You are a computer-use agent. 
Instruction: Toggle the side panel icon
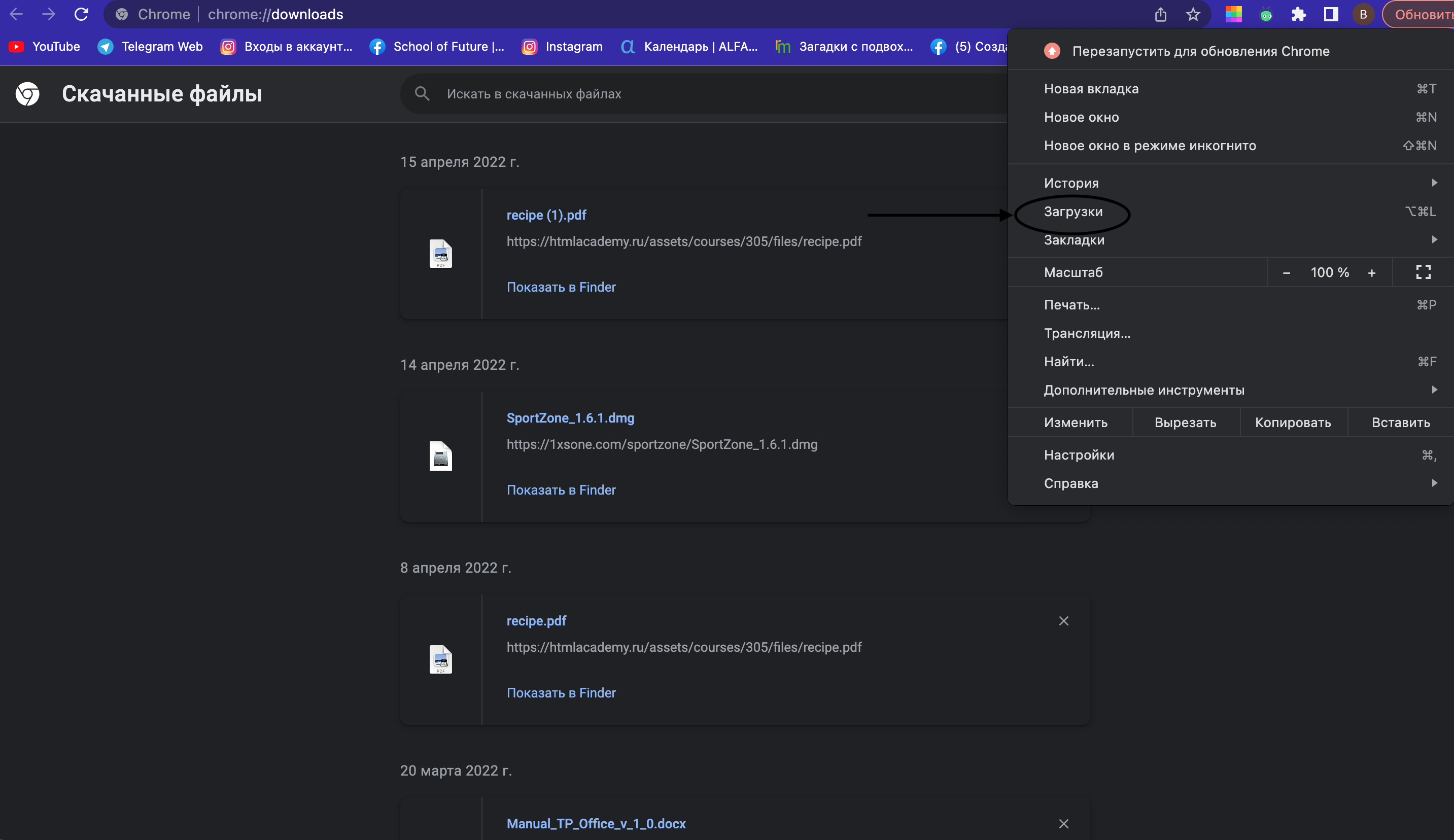pyautogui.click(x=1331, y=14)
